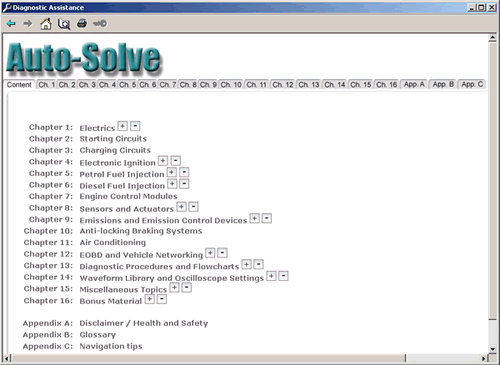Expand EOBD and Vehicle Networking plus
500x365 pixels.
[210, 253]
